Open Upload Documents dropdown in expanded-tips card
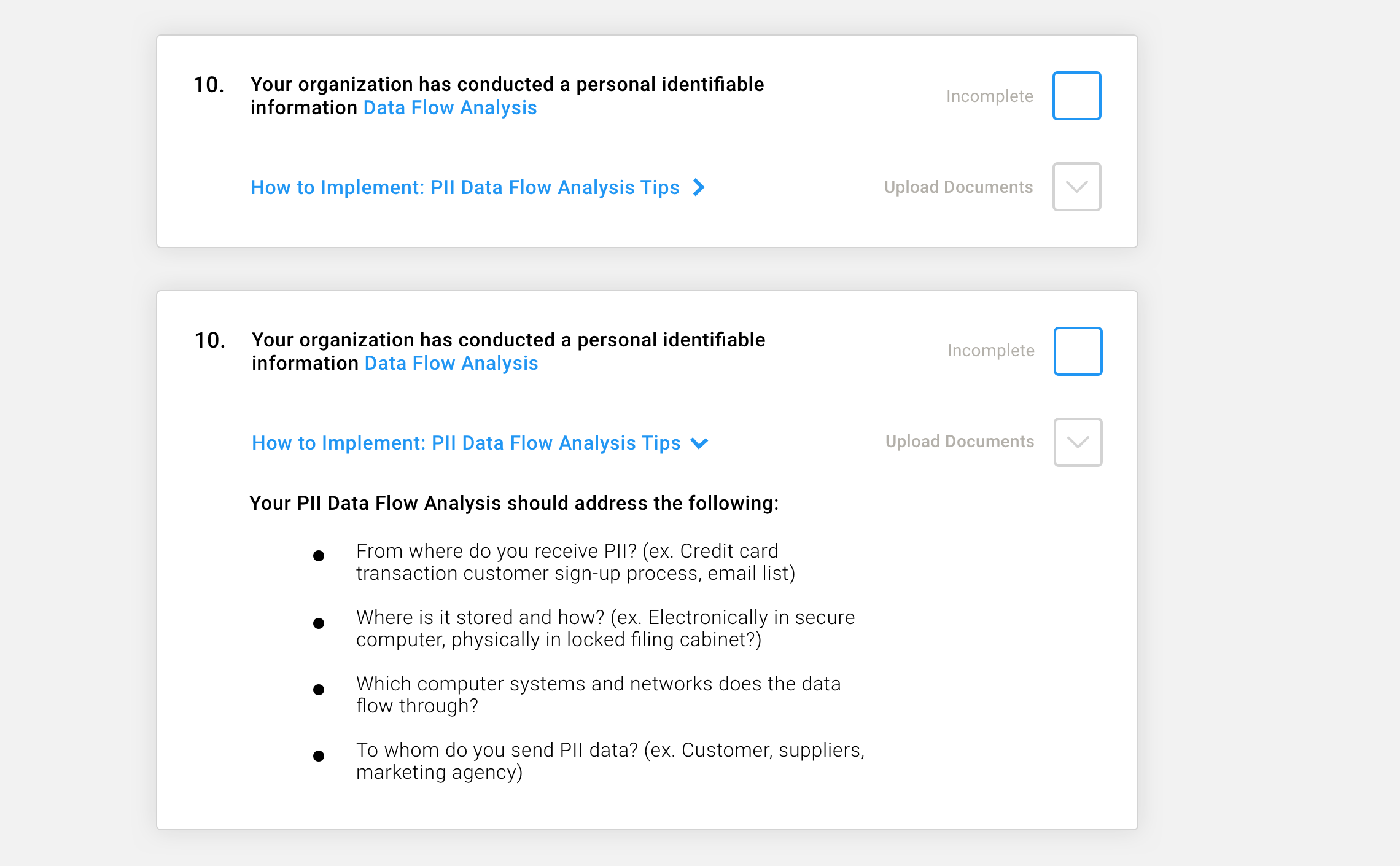 tap(1078, 442)
